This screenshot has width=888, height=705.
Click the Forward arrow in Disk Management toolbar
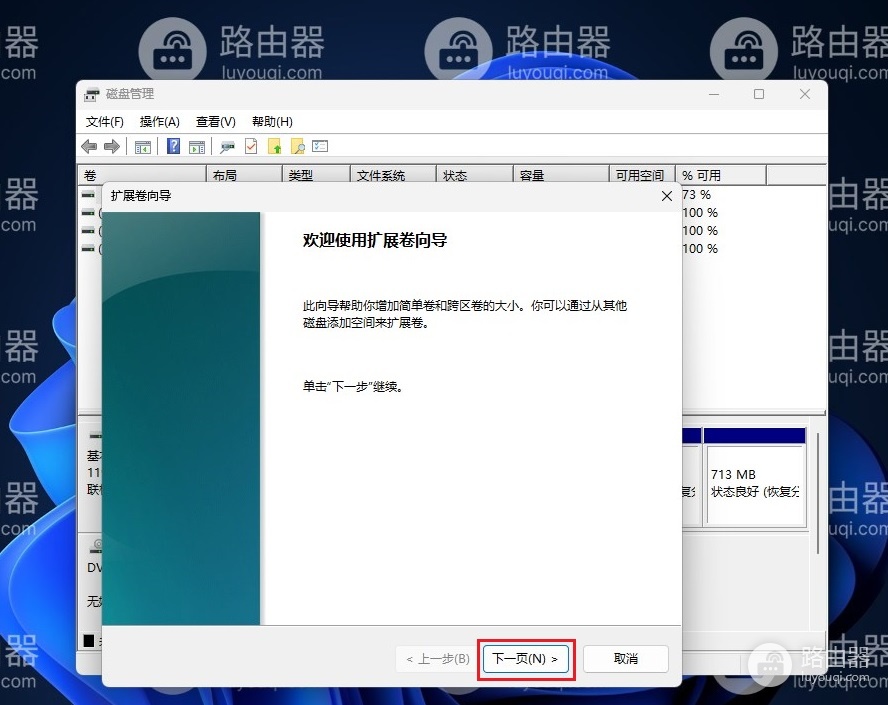(112, 147)
